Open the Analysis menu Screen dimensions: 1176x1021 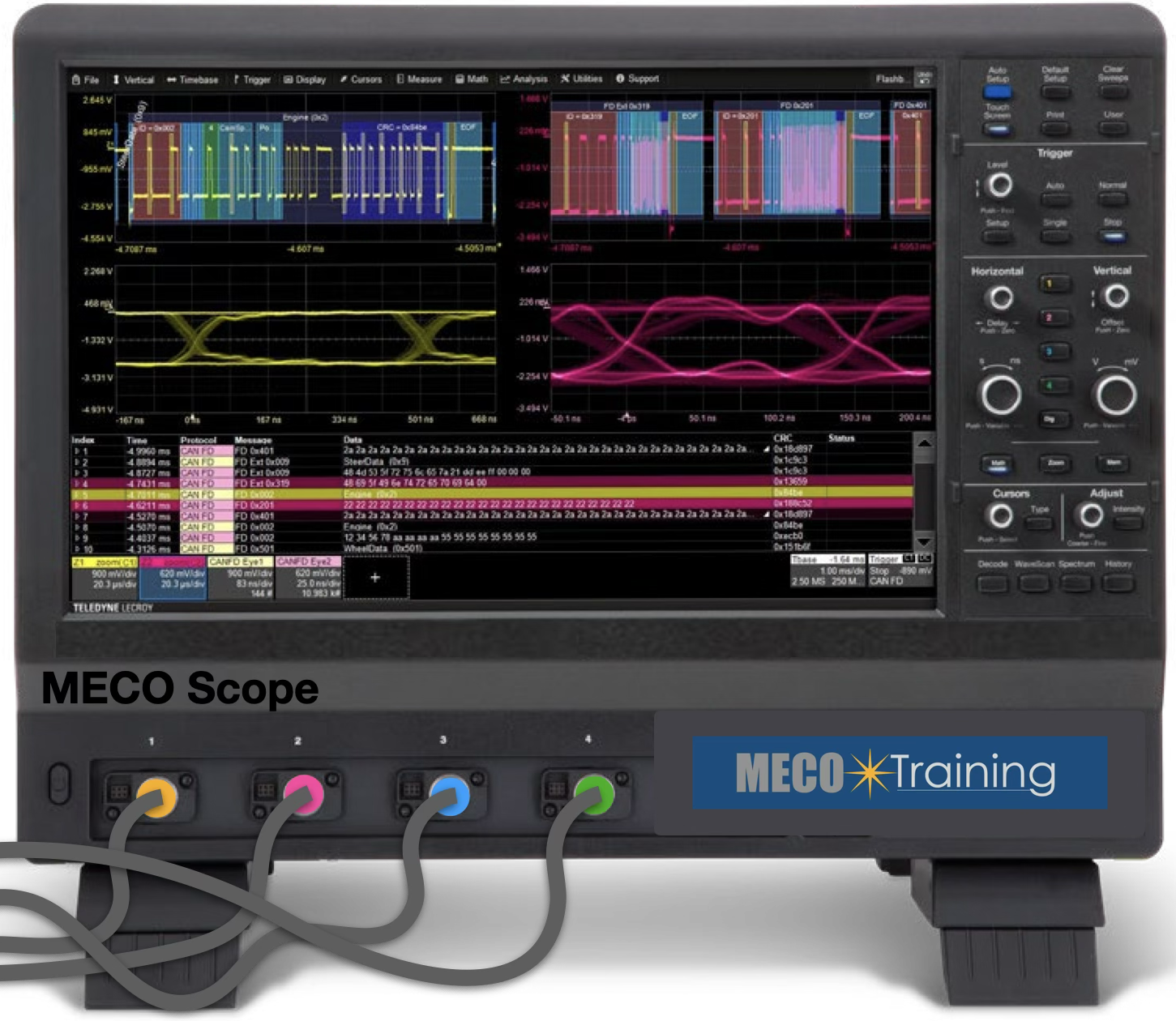(524, 79)
